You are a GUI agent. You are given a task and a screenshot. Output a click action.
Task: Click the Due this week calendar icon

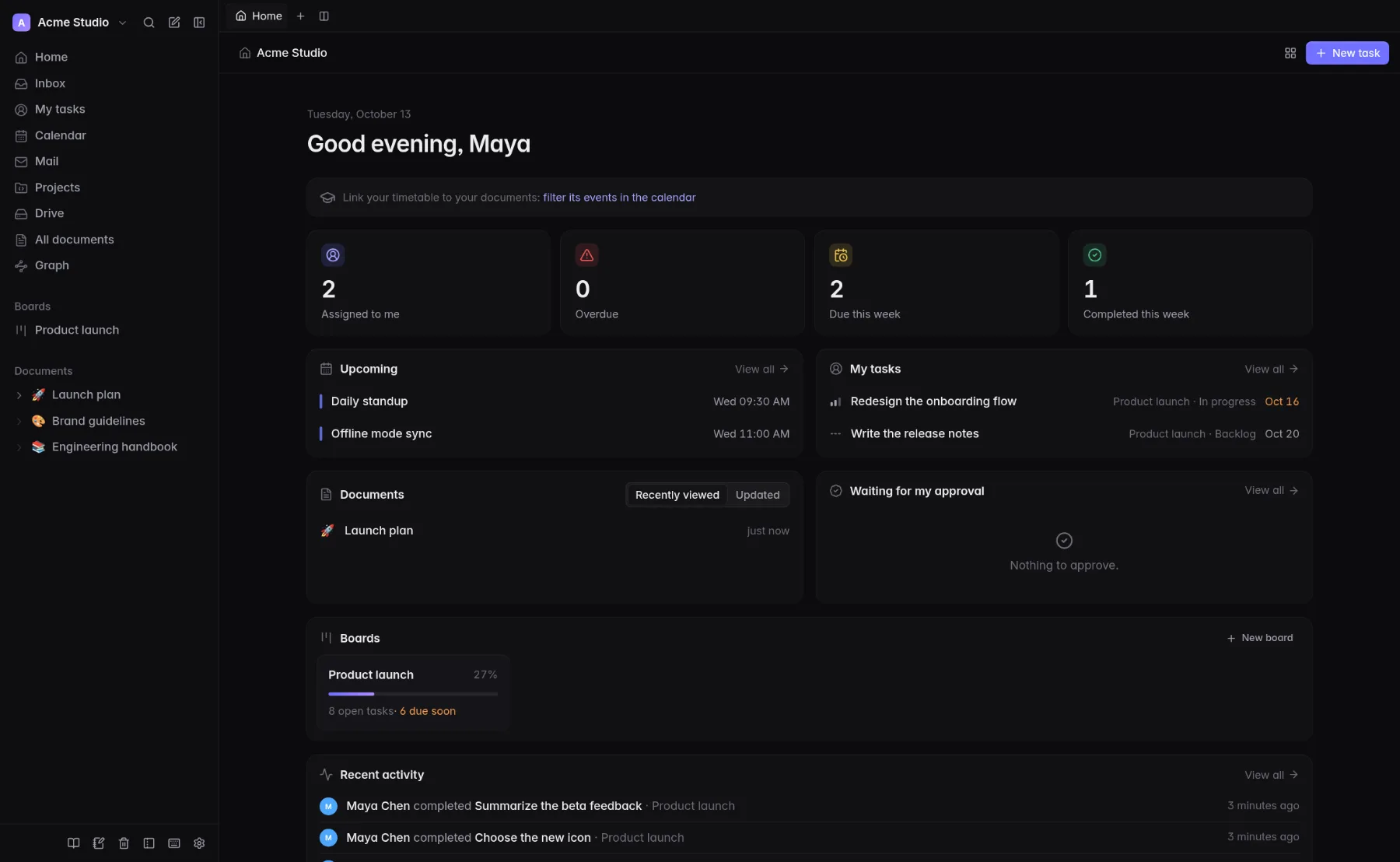pyautogui.click(x=841, y=255)
